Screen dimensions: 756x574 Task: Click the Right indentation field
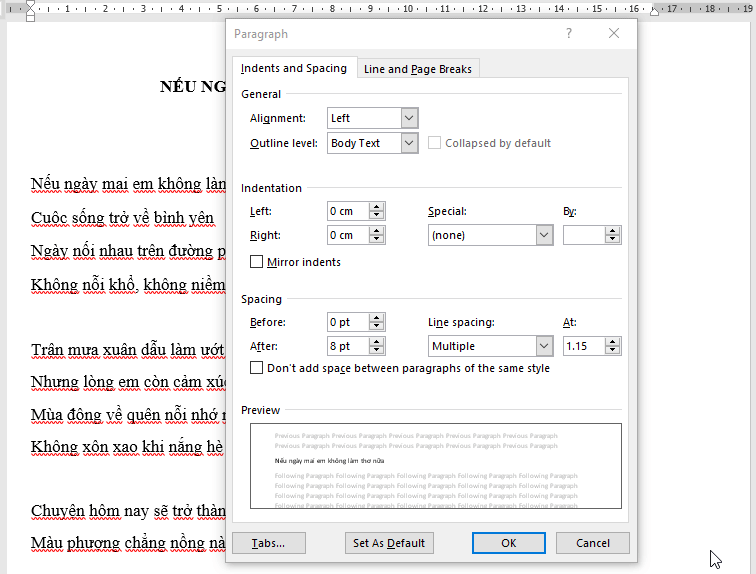click(348, 235)
